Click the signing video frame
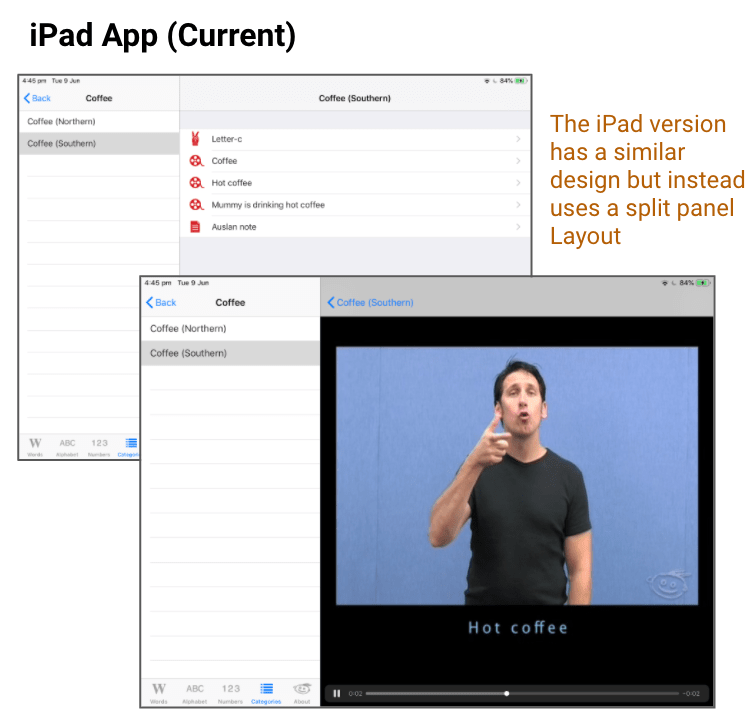Screen dimensions: 756x724 pos(517,476)
